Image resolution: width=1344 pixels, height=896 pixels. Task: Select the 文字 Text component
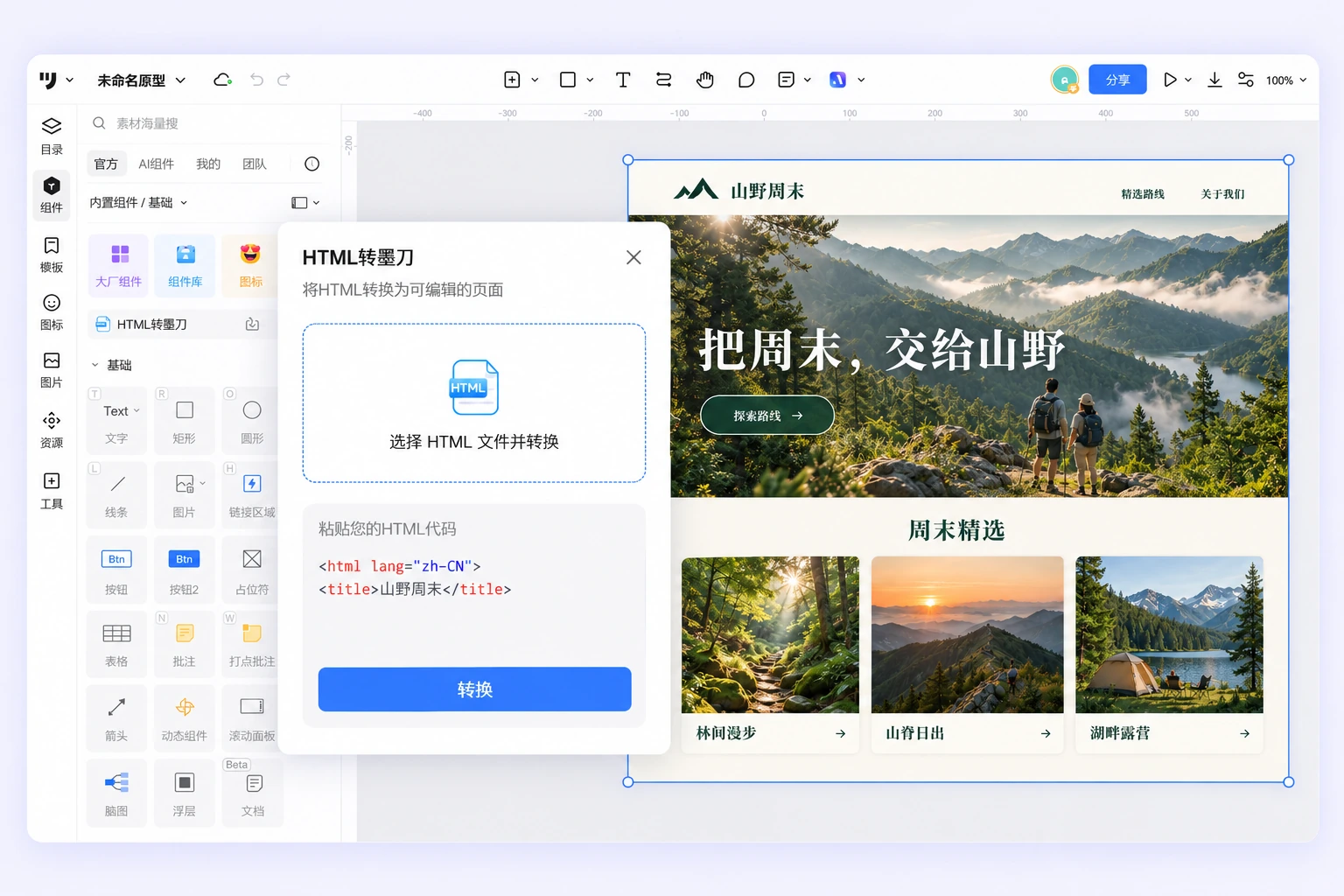(x=116, y=422)
